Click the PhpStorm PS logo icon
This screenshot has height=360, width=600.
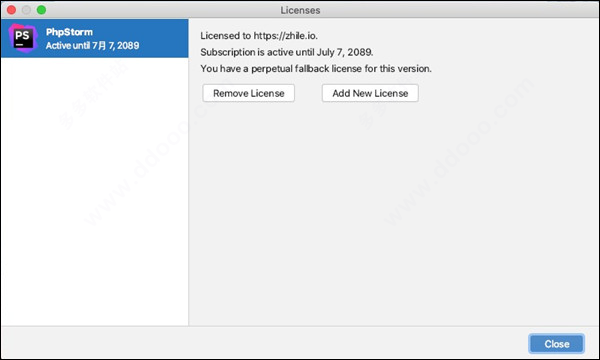click(x=23, y=38)
